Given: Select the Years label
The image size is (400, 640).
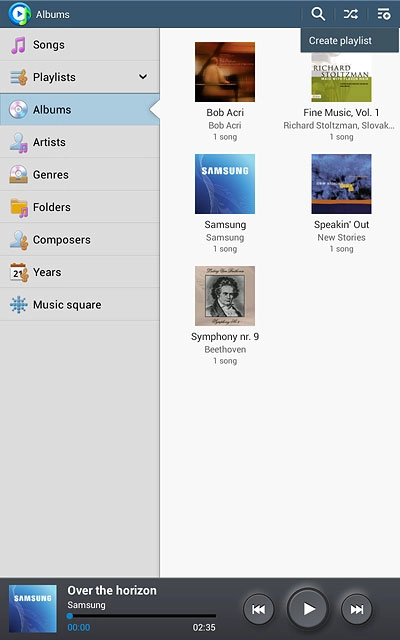Looking at the screenshot, I should (47, 272).
